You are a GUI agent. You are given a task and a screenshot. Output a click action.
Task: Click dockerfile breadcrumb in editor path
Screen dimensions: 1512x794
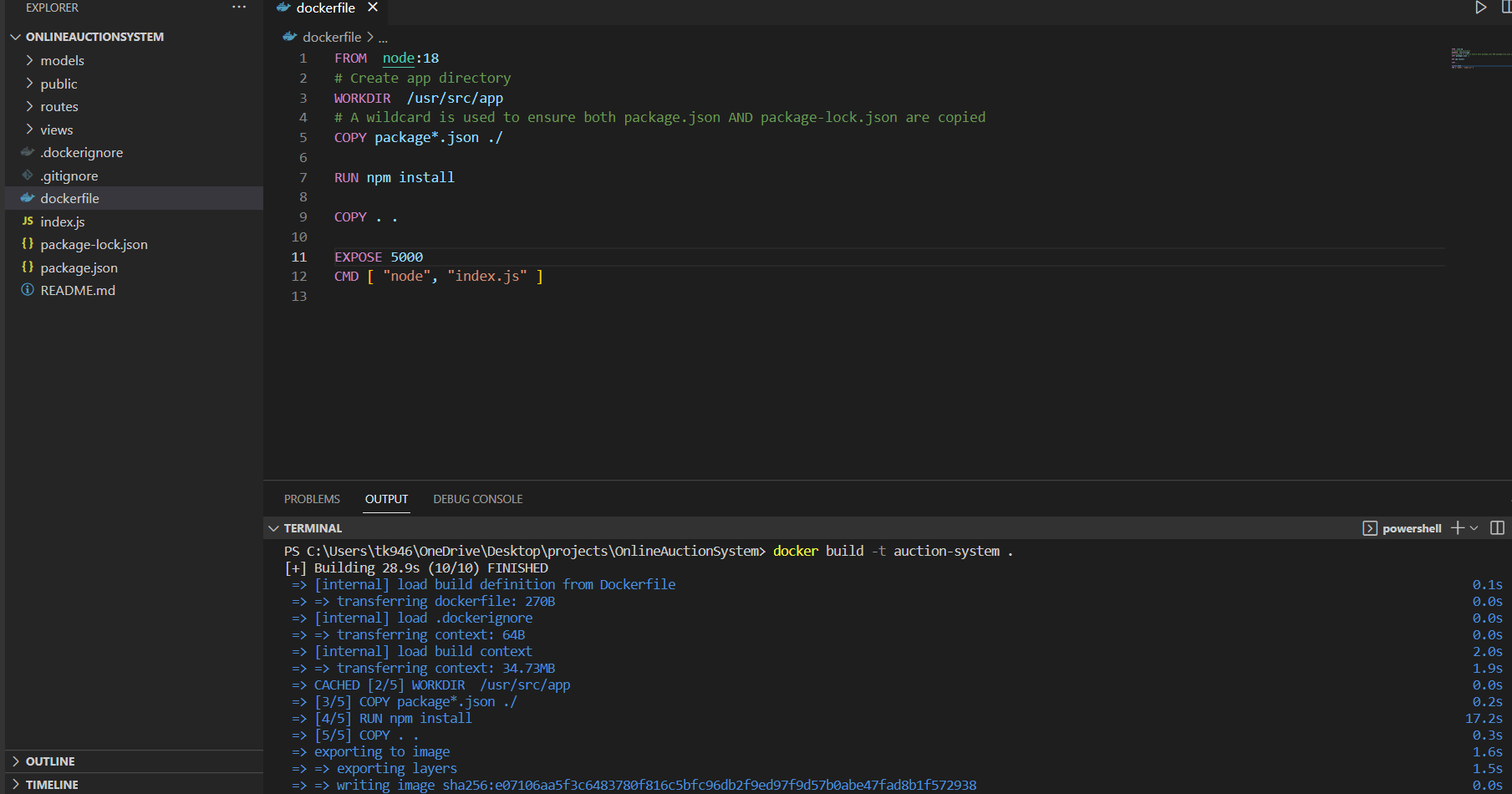coord(331,37)
